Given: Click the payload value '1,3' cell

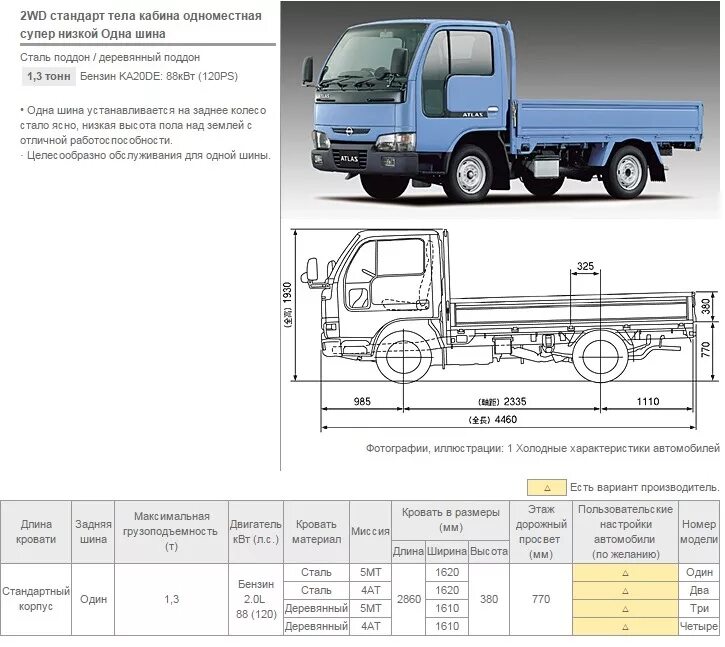Looking at the screenshot, I should tap(171, 599).
